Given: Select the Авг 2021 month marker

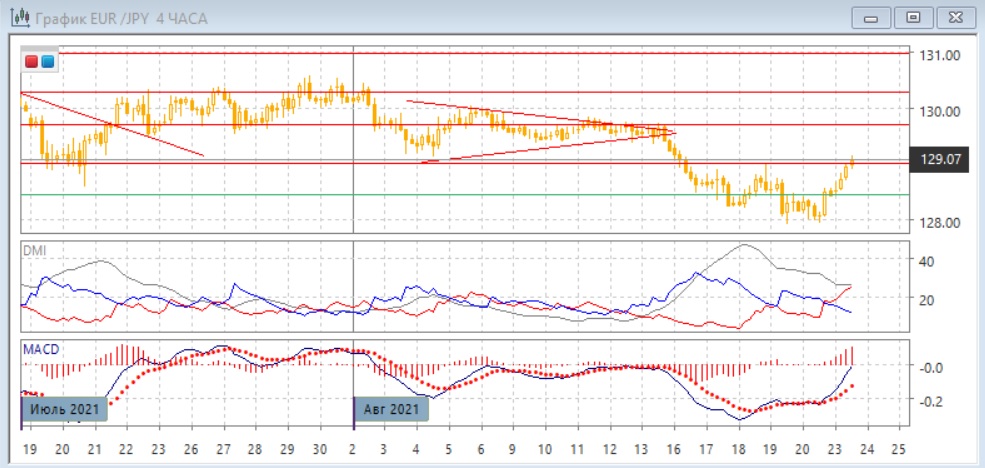Looking at the screenshot, I should [x=391, y=409].
